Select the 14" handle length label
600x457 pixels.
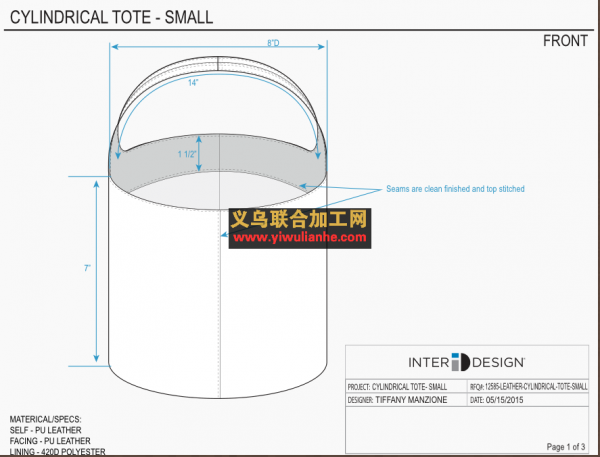tap(193, 83)
